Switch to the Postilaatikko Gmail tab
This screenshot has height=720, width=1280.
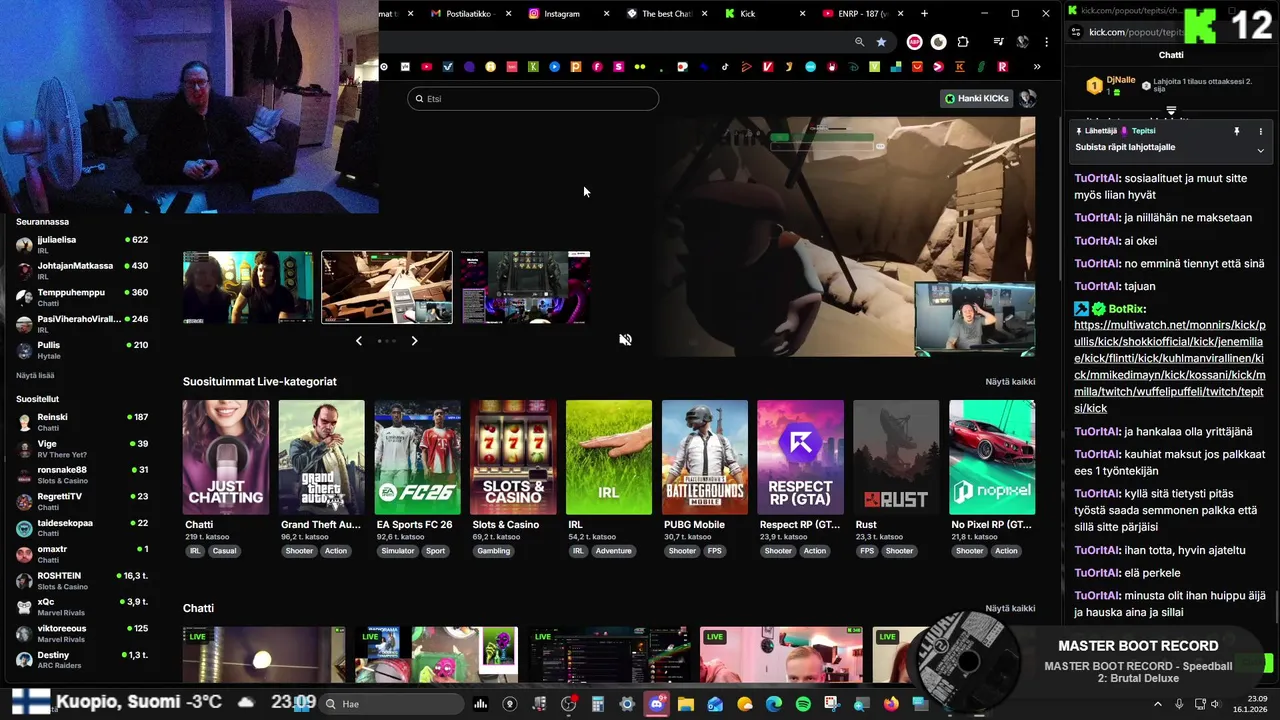[x=469, y=13]
